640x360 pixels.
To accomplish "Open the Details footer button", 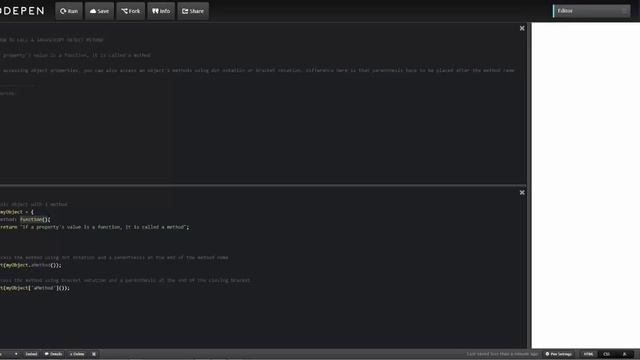I will pyautogui.click(x=53, y=354).
